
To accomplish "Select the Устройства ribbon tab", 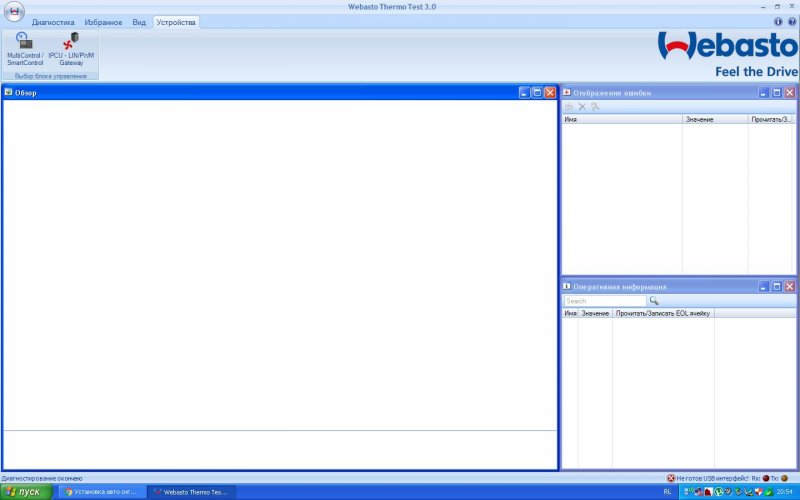I will pyautogui.click(x=176, y=22).
